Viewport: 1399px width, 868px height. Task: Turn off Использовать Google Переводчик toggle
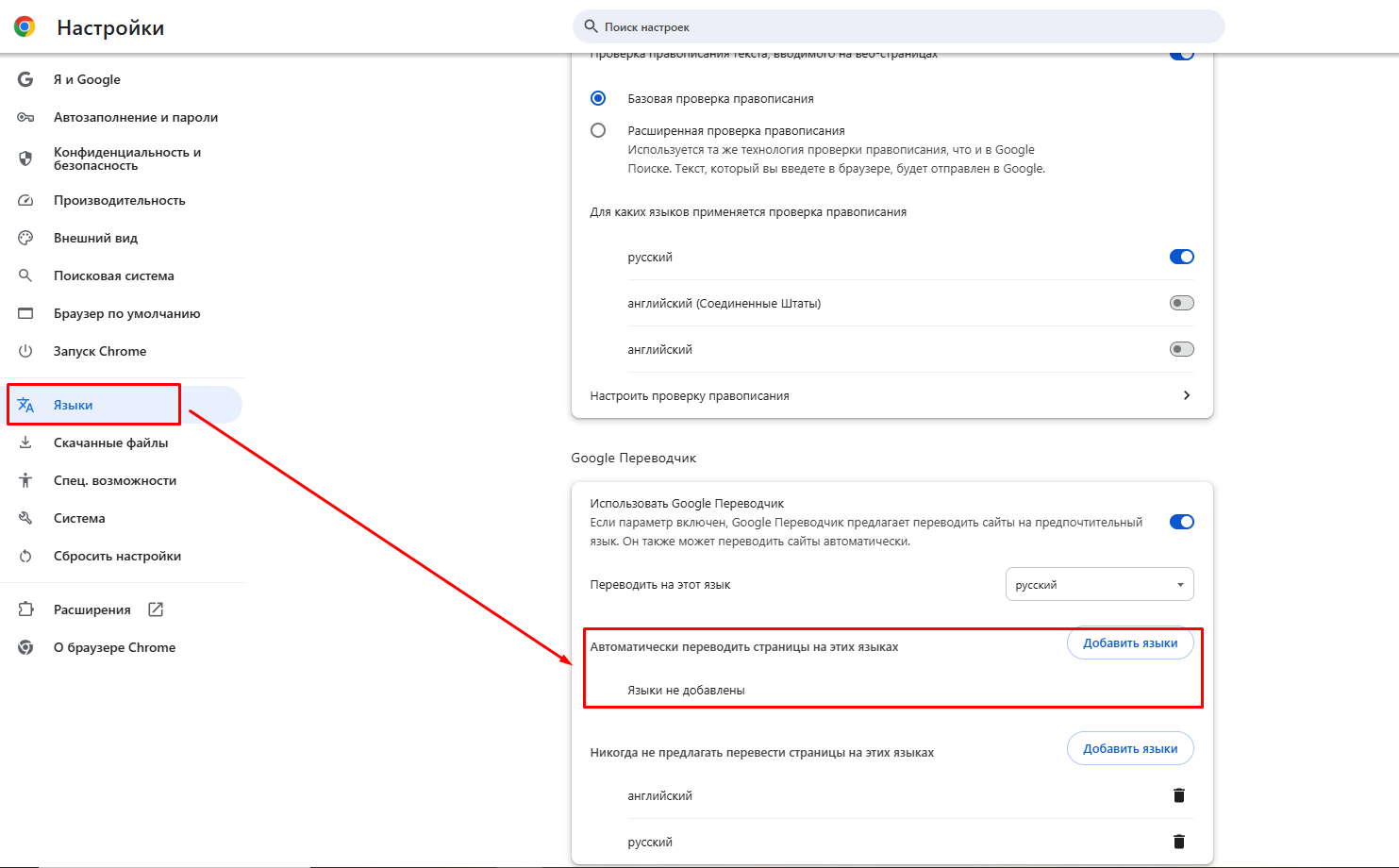[1182, 522]
